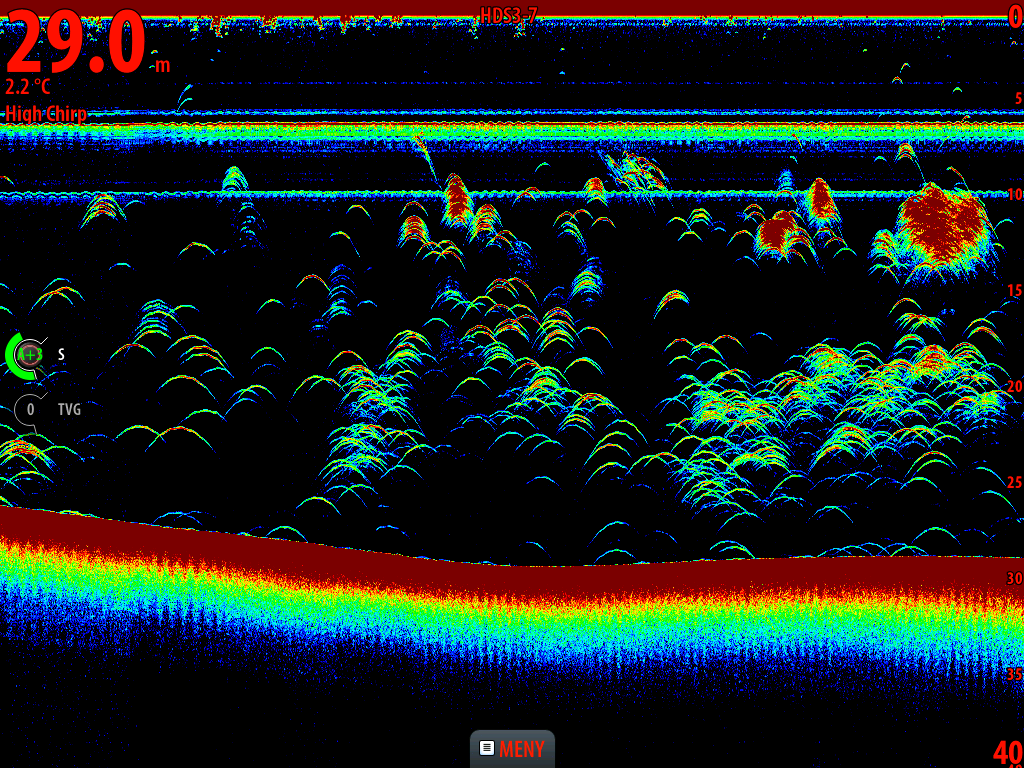The height and width of the screenshot is (768, 1024).
Task: Tap the list icon inside the MENY button
Action: click(x=487, y=748)
